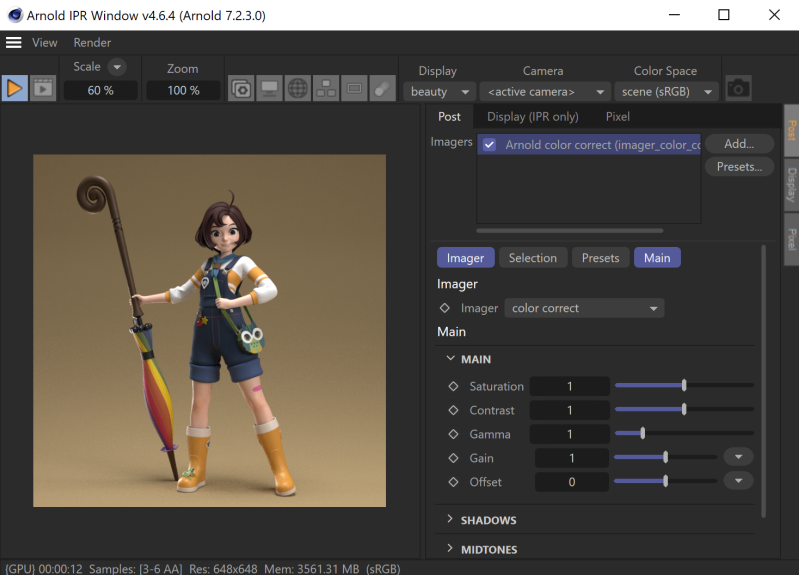799x575 pixels.
Task: Switch to the Post tab
Action: pyautogui.click(x=449, y=117)
